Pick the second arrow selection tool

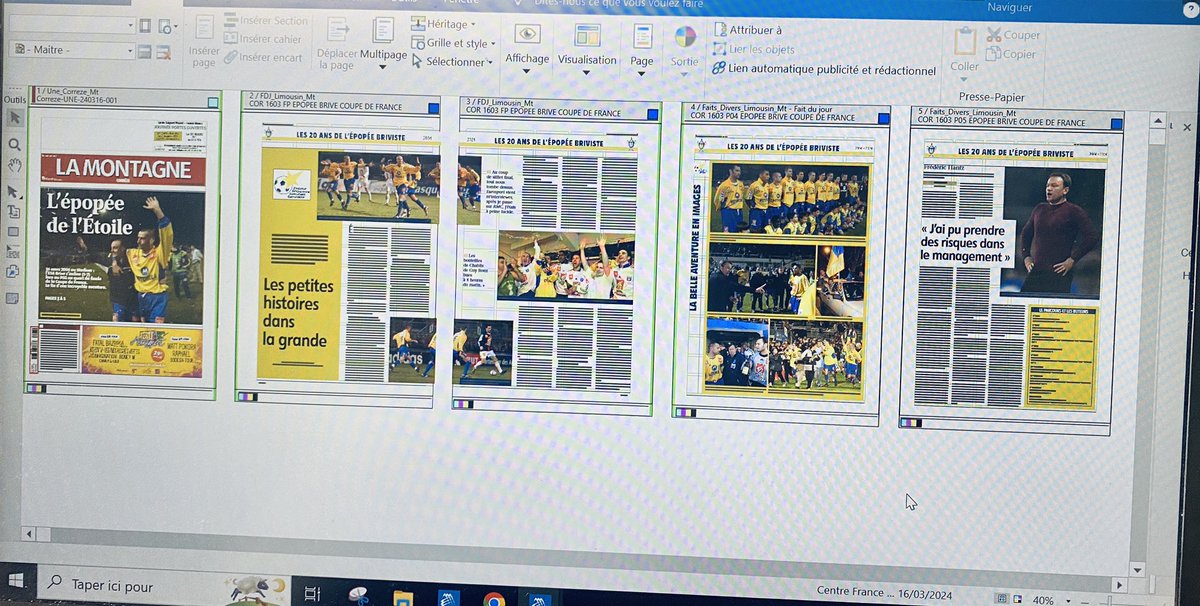click(x=14, y=191)
